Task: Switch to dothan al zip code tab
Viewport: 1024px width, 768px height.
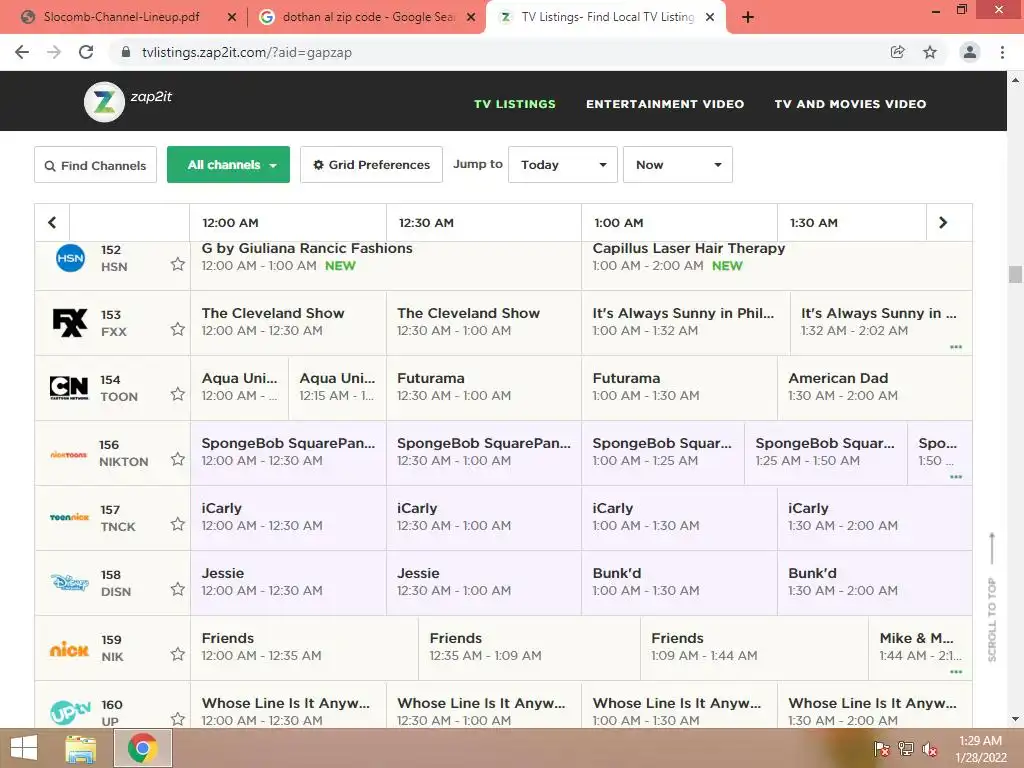Action: (x=368, y=17)
